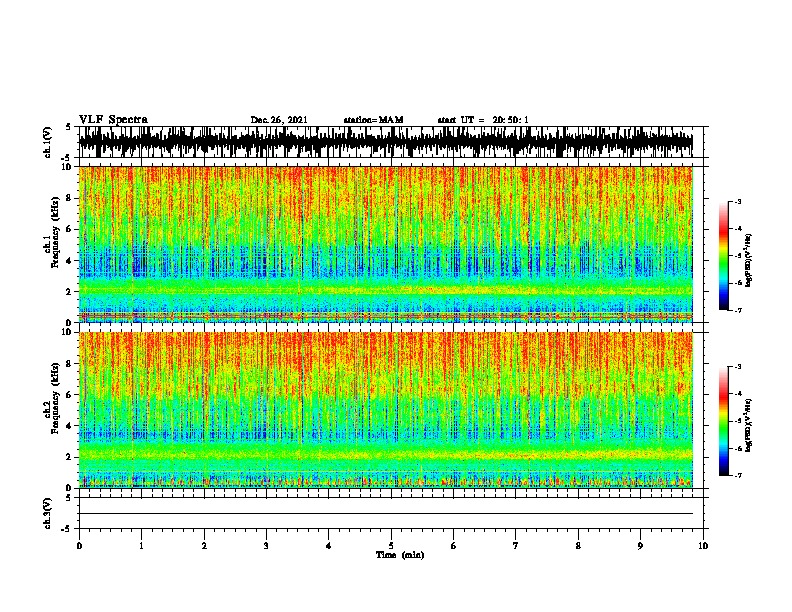The width and height of the screenshot is (792, 612).
Task: Click the log(PSD) label beside ch.1 colorbar
Action: tap(749, 260)
